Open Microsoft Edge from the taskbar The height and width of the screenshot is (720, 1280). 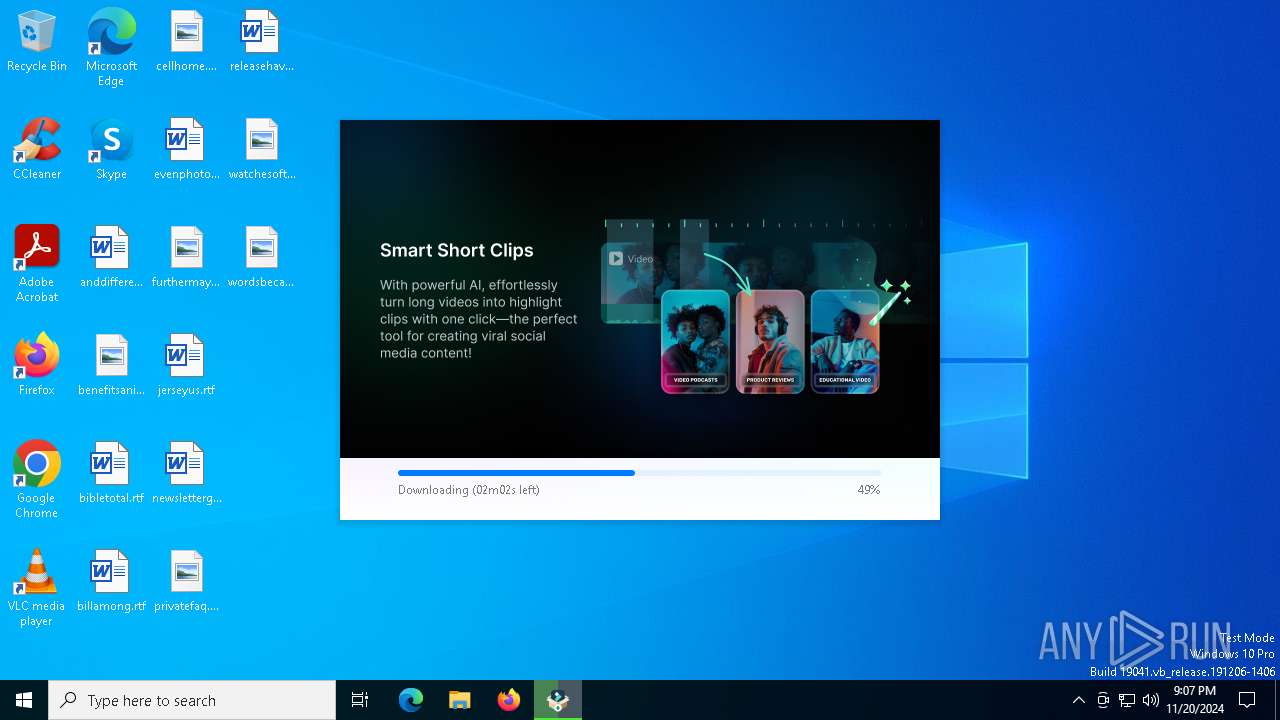[x=411, y=700]
